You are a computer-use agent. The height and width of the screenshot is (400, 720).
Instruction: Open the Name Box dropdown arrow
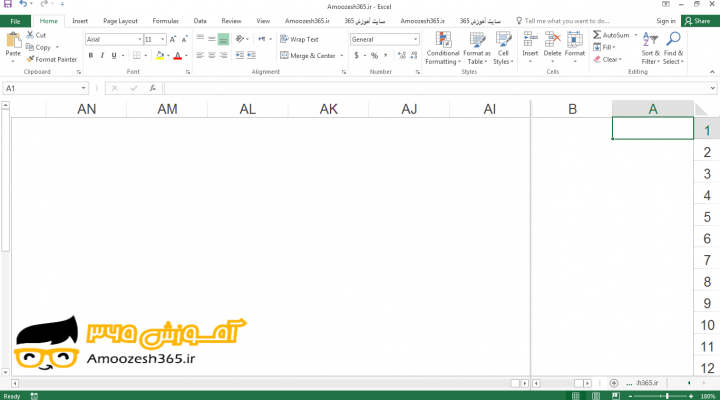(84, 88)
